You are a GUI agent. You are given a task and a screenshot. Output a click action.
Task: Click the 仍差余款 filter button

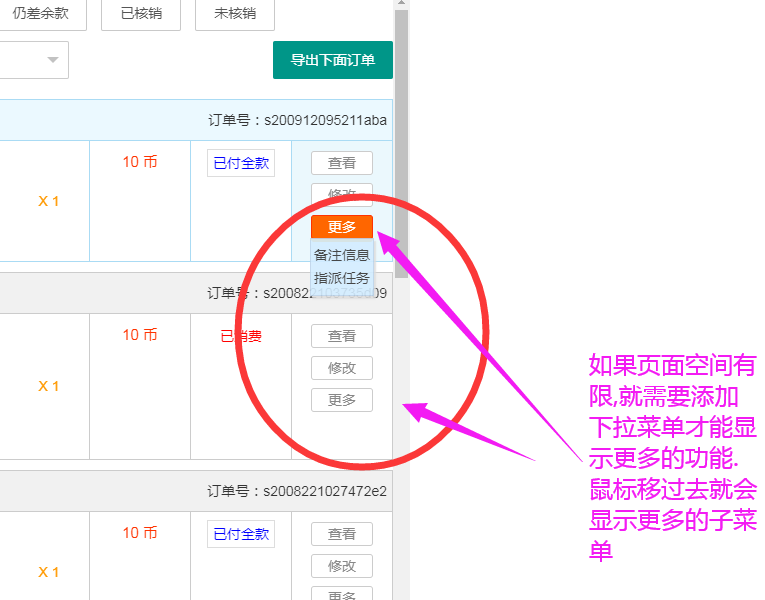pyautogui.click(x=39, y=14)
